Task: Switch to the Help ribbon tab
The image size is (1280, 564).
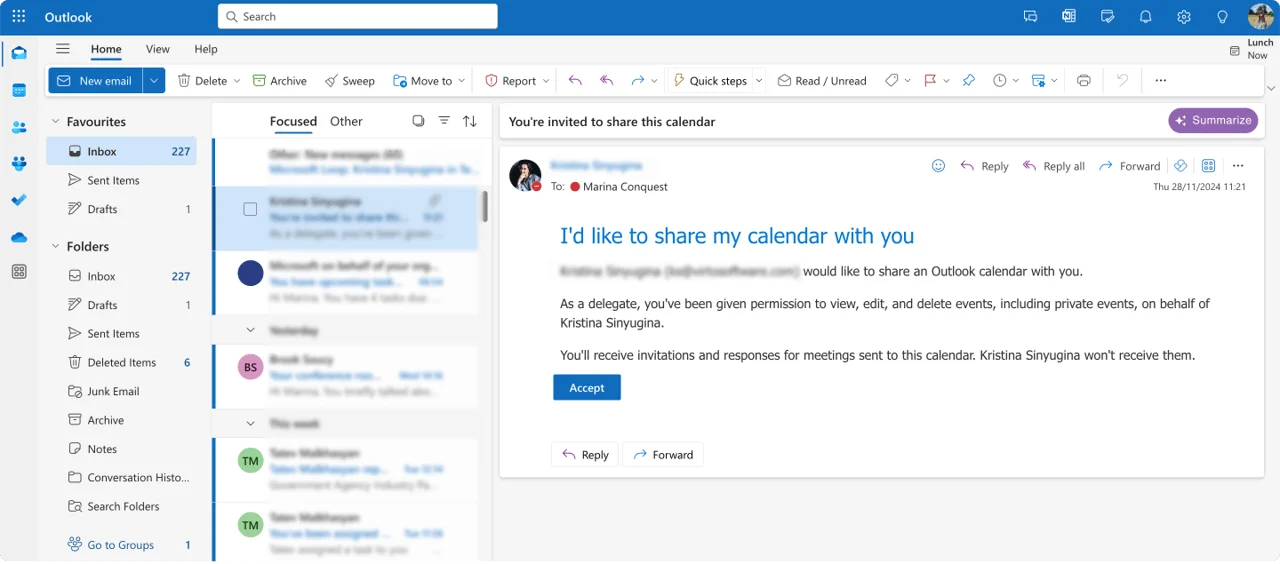Action: [206, 49]
